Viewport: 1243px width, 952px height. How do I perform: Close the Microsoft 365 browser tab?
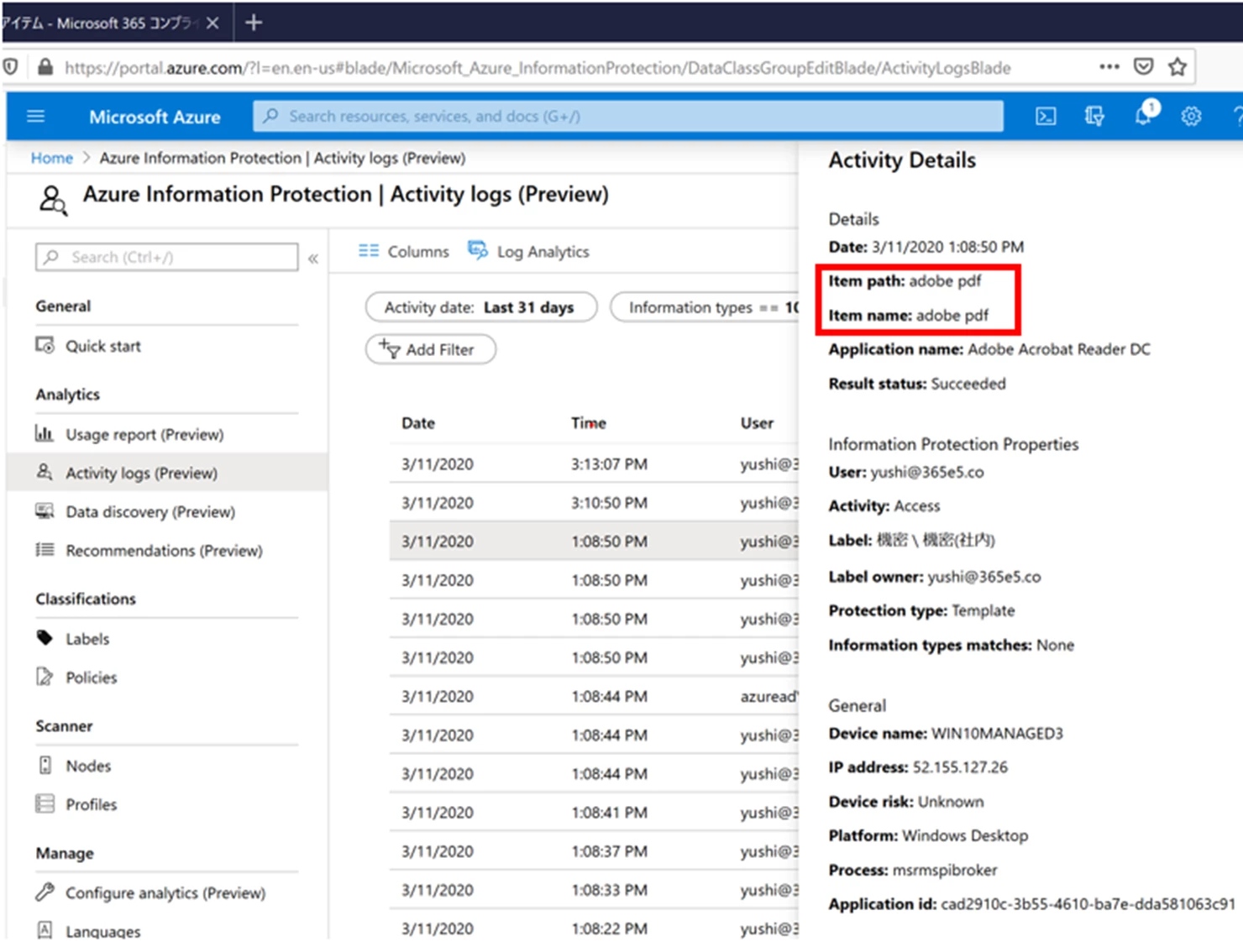(212, 23)
